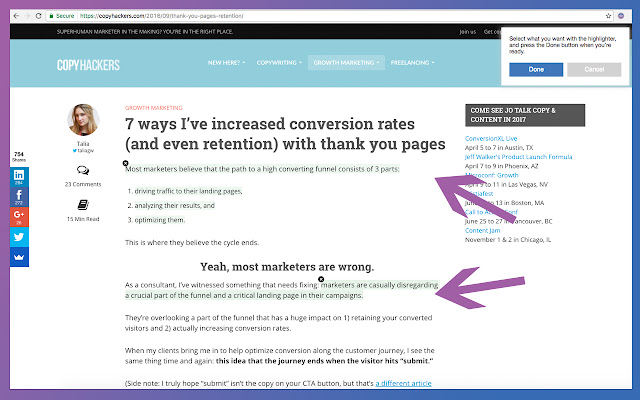Viewport: 640px width, 400px height.
Task: Click the '15 Min Read' label
Action: 83,219
